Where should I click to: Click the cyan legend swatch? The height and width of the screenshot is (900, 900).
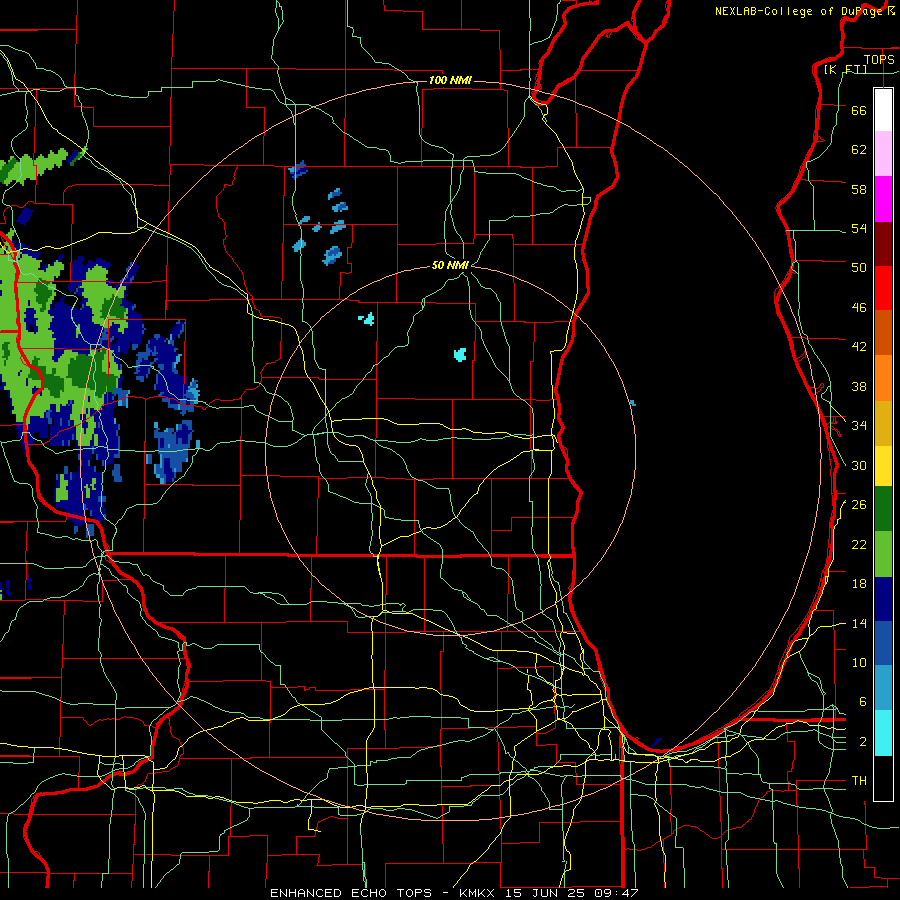pos(883,733)
